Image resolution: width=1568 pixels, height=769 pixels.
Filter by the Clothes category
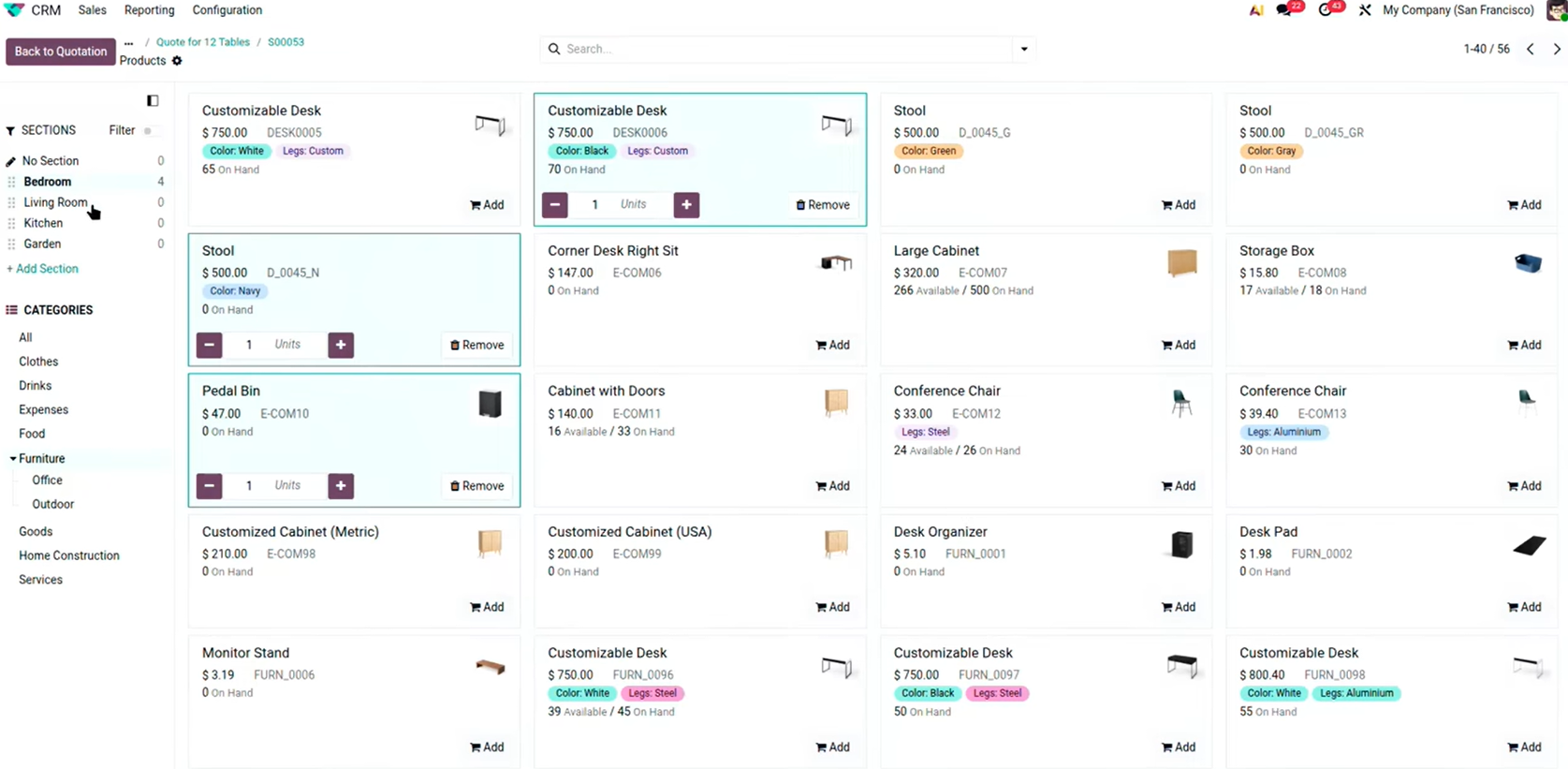click(38, 362)
